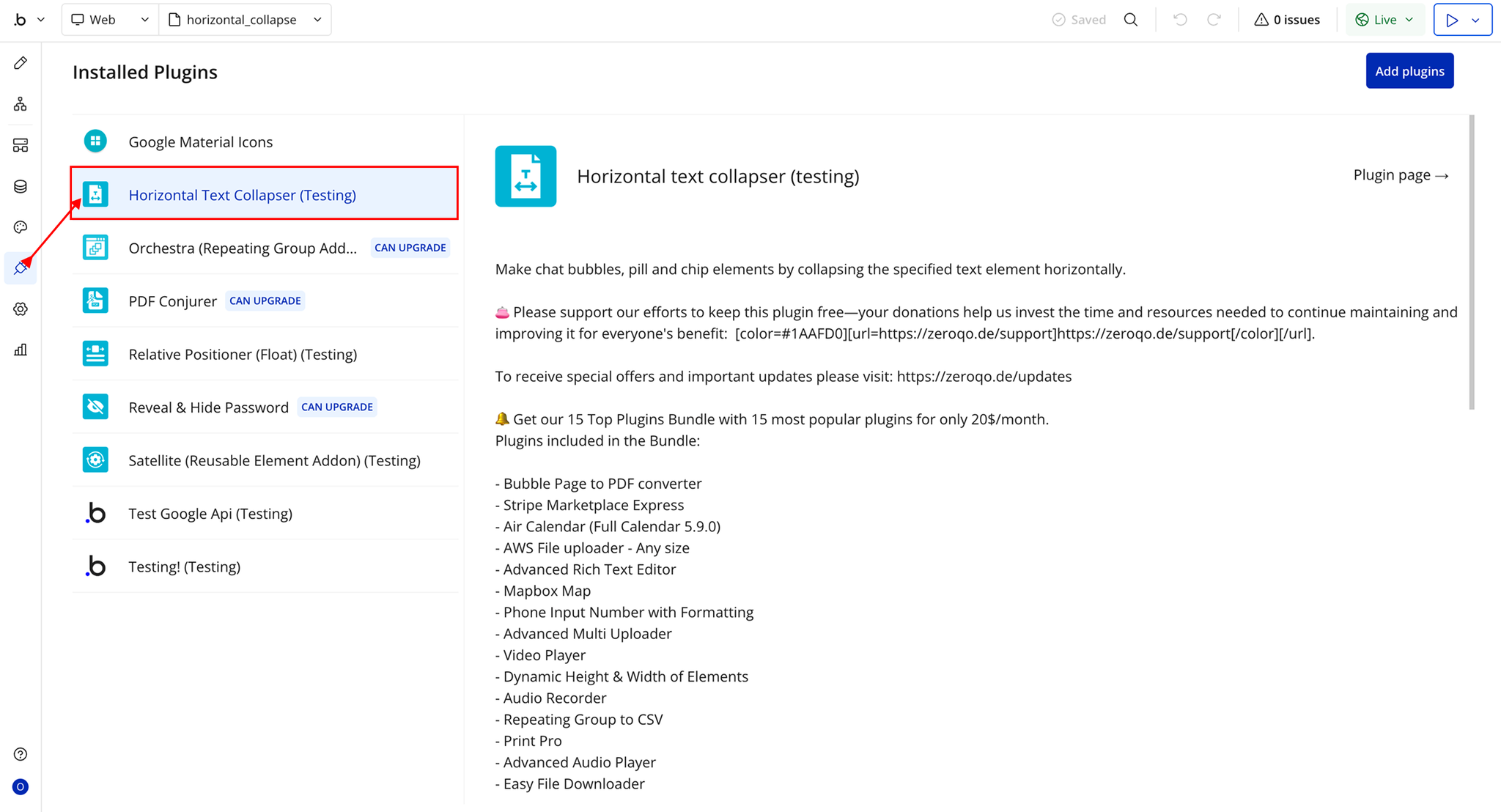The image size is (1501, 812).
Task: Open the Styles palette icon
Action: [21, 227]
